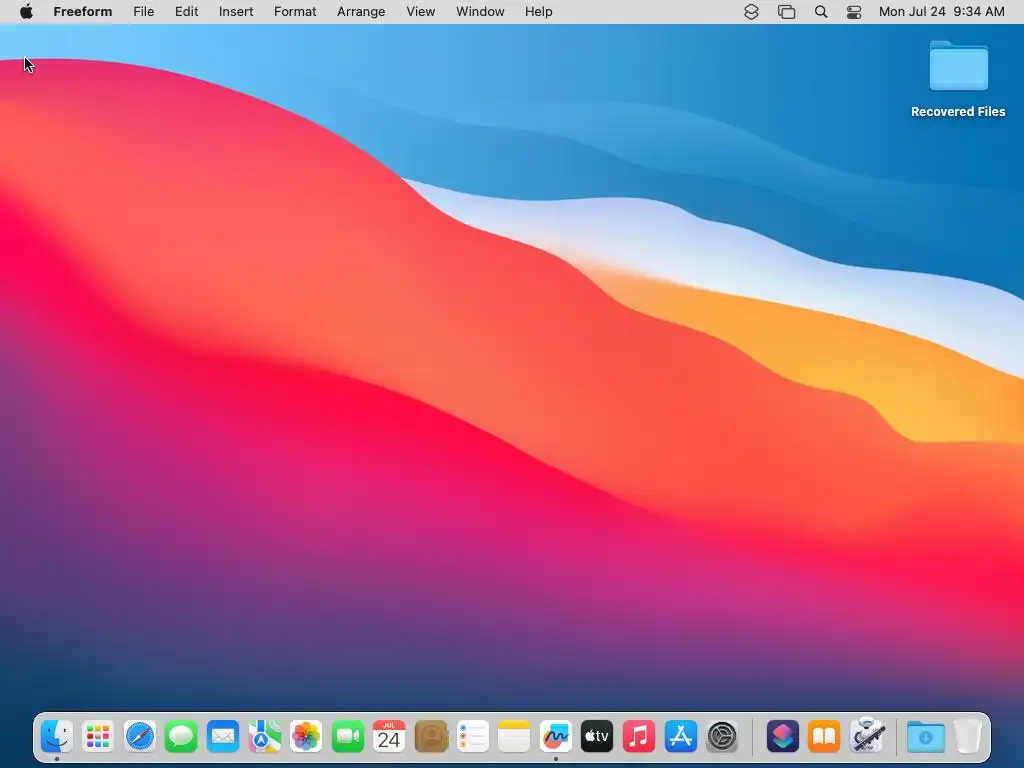Open Reminders app in the Dock
The height and width of the screenshot is (768, 1024).
pos(472,737)
